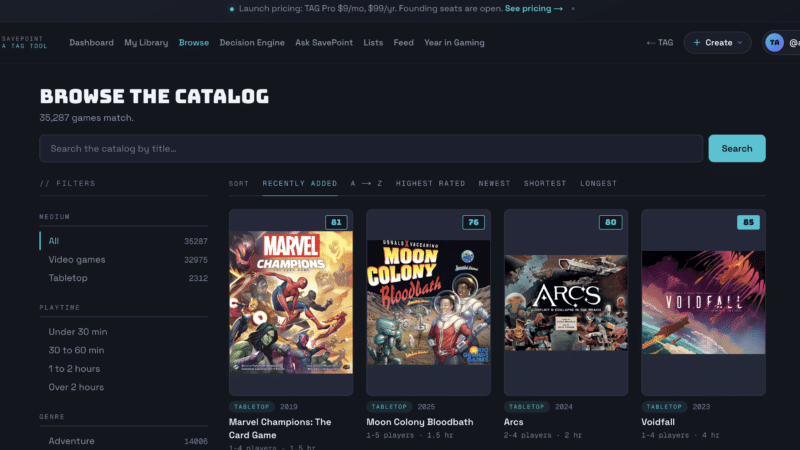800x450 pixels.
Task: Open Ask SavePoint
Action: pyautogui.click(x=324, y=42)
